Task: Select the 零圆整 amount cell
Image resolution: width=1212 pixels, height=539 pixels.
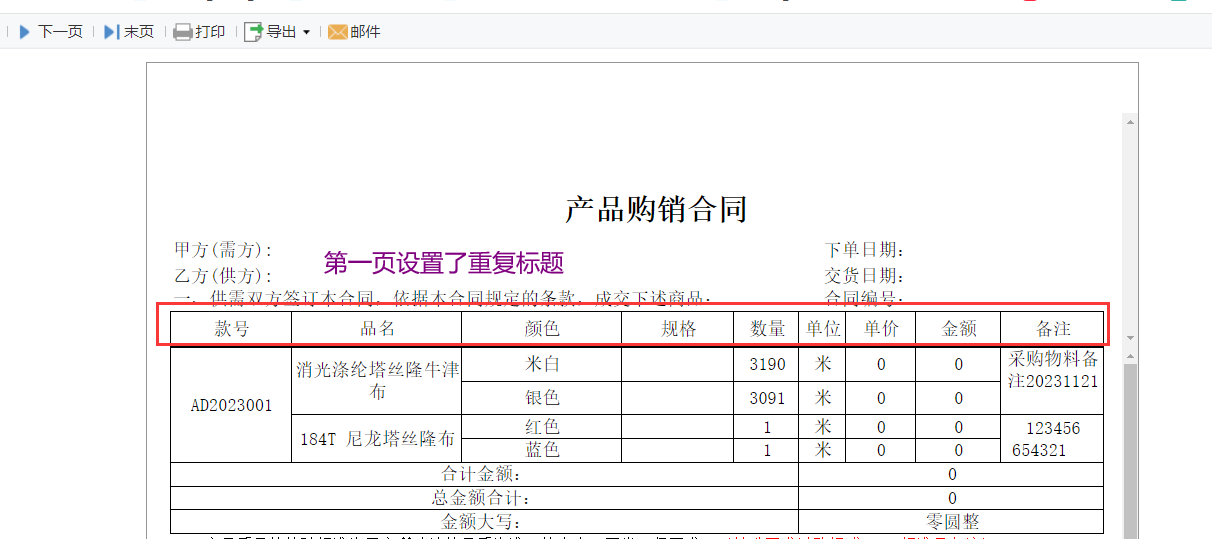Action: 951,522
